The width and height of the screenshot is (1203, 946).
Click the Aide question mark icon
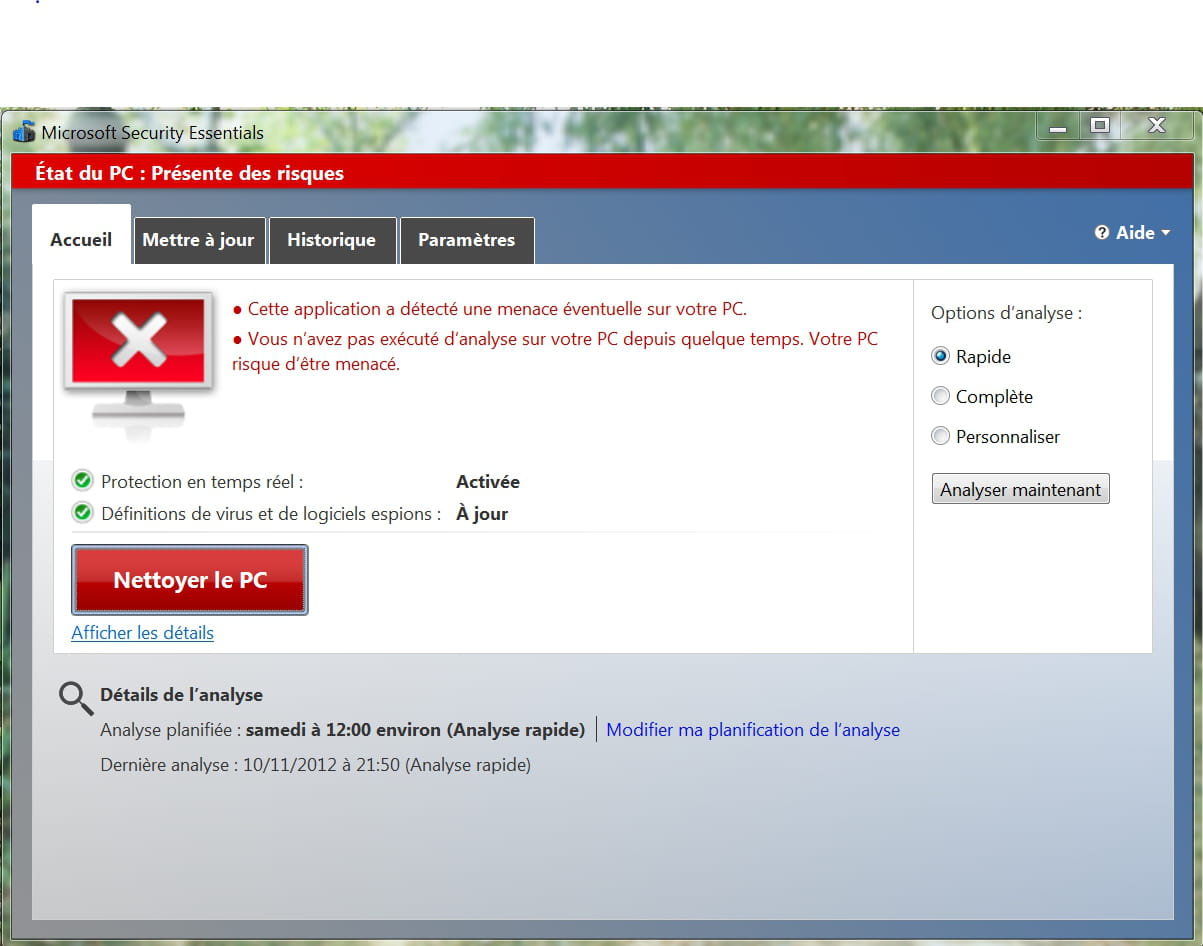pos(1102,232)
